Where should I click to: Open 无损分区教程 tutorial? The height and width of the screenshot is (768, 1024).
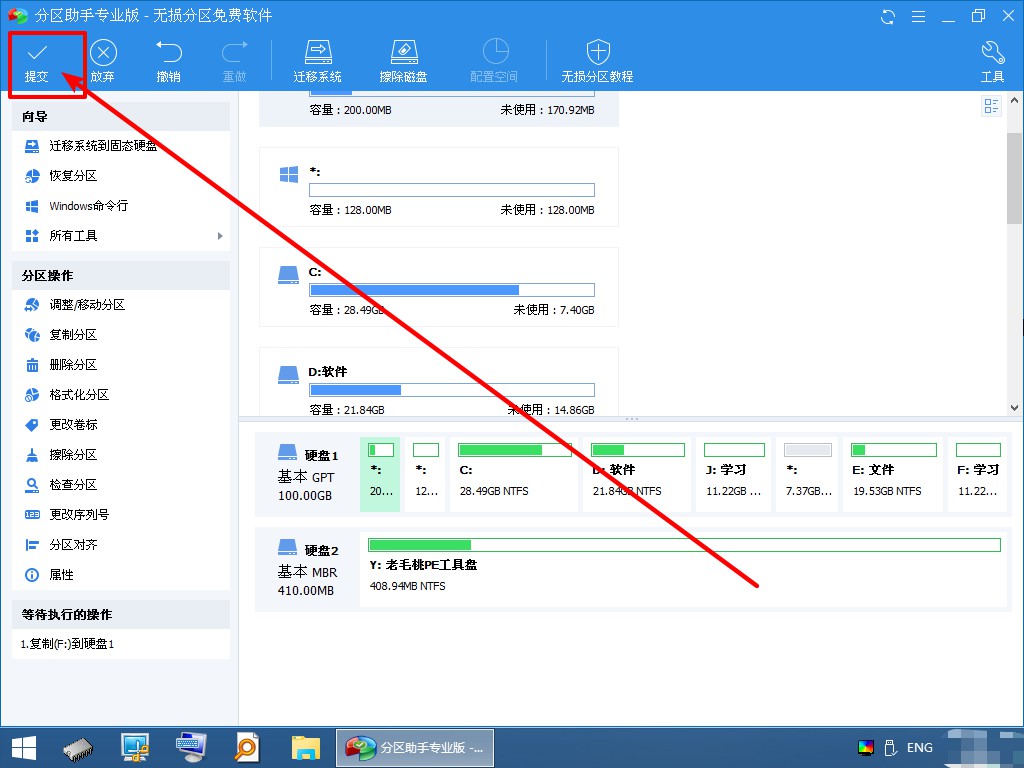coord(598,63)
